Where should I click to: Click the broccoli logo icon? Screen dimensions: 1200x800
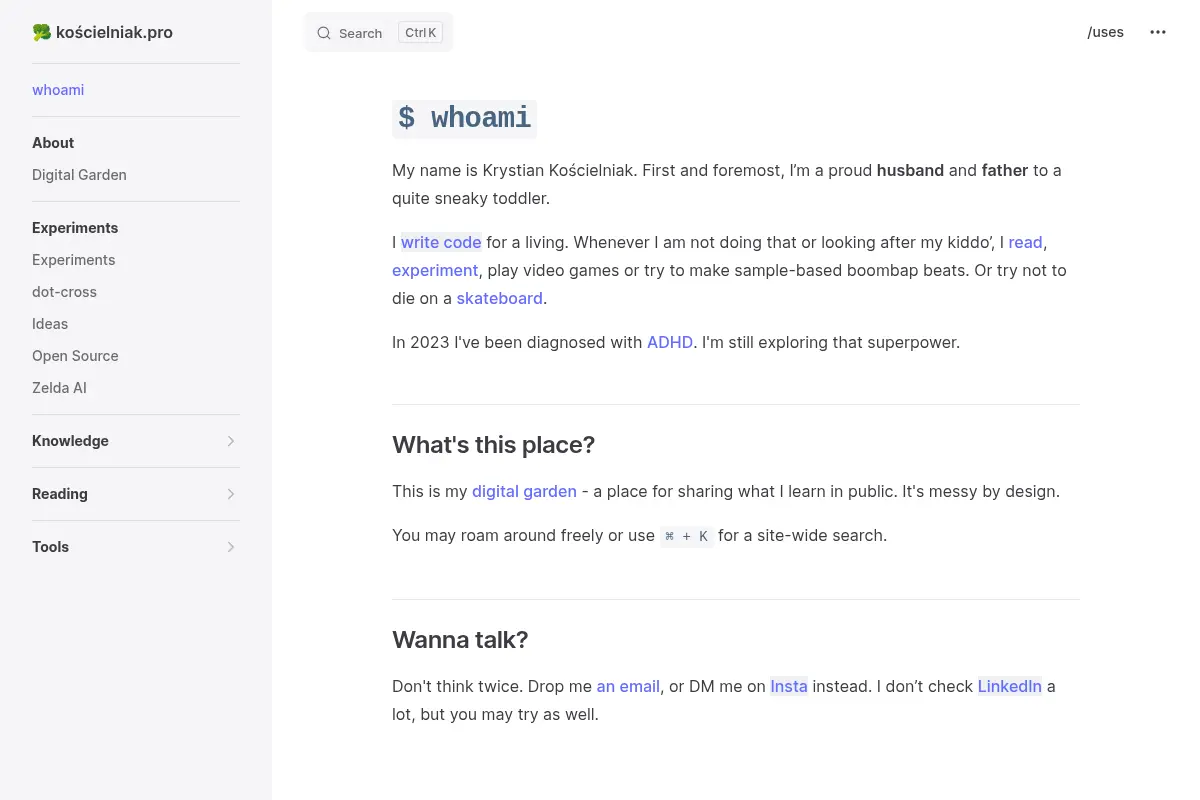41,32
